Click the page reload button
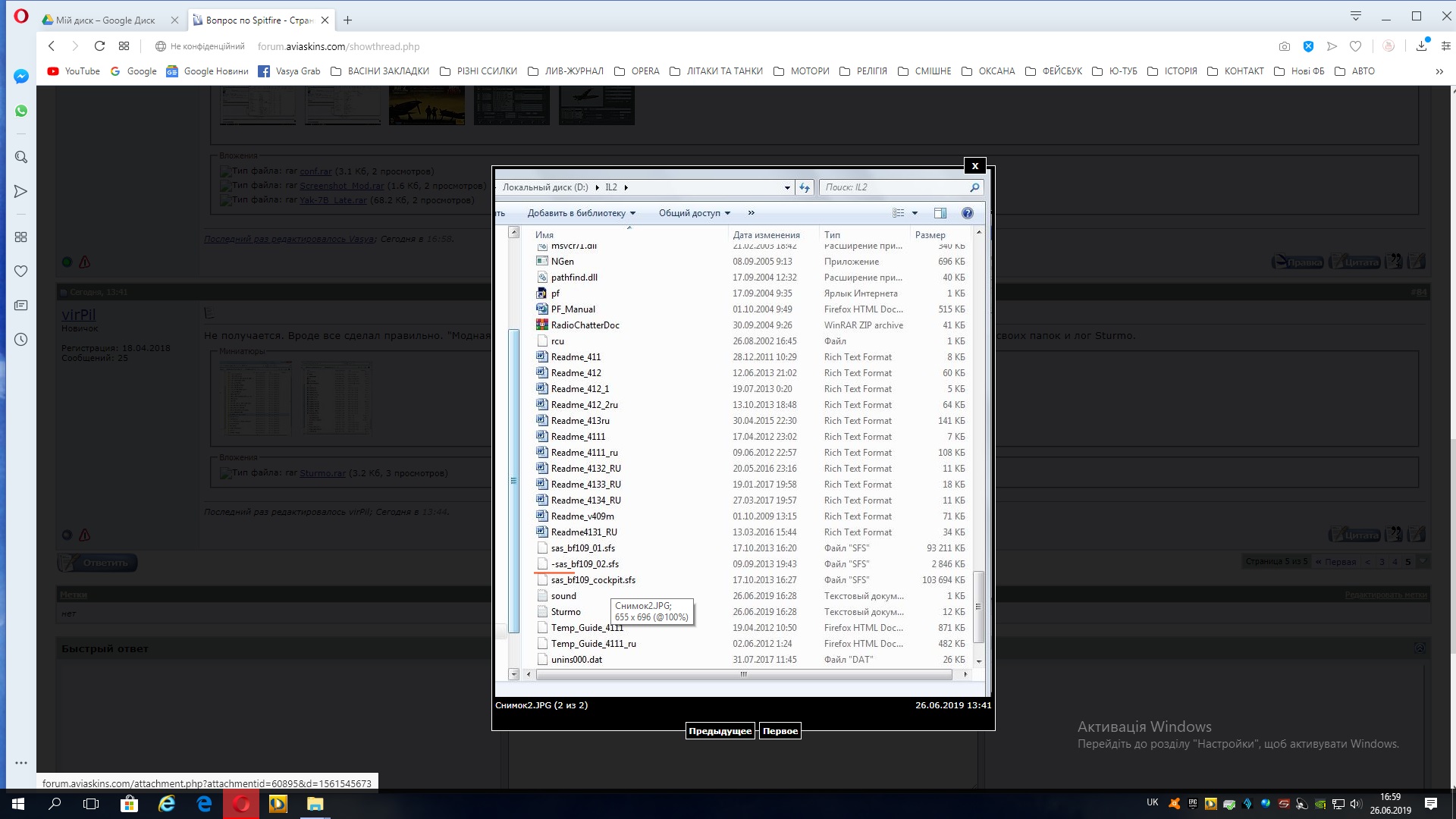Viewport: 1456px width, 819px height. pos(99,46)
